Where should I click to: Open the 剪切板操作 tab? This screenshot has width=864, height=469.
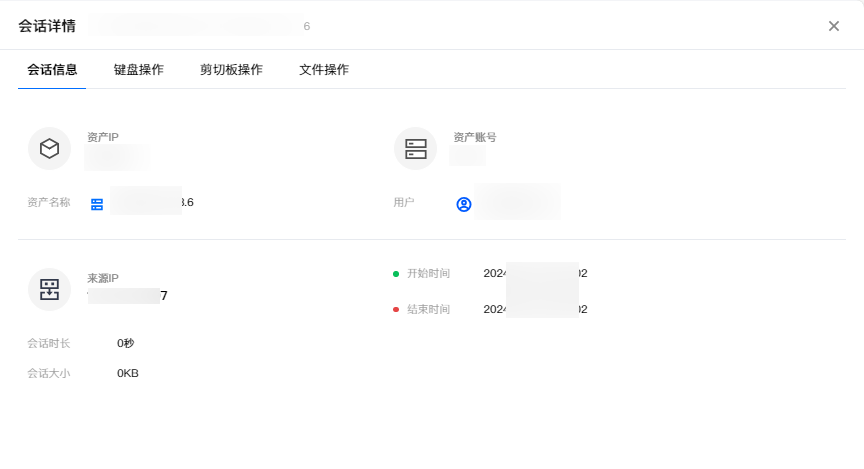coord(231,70)
